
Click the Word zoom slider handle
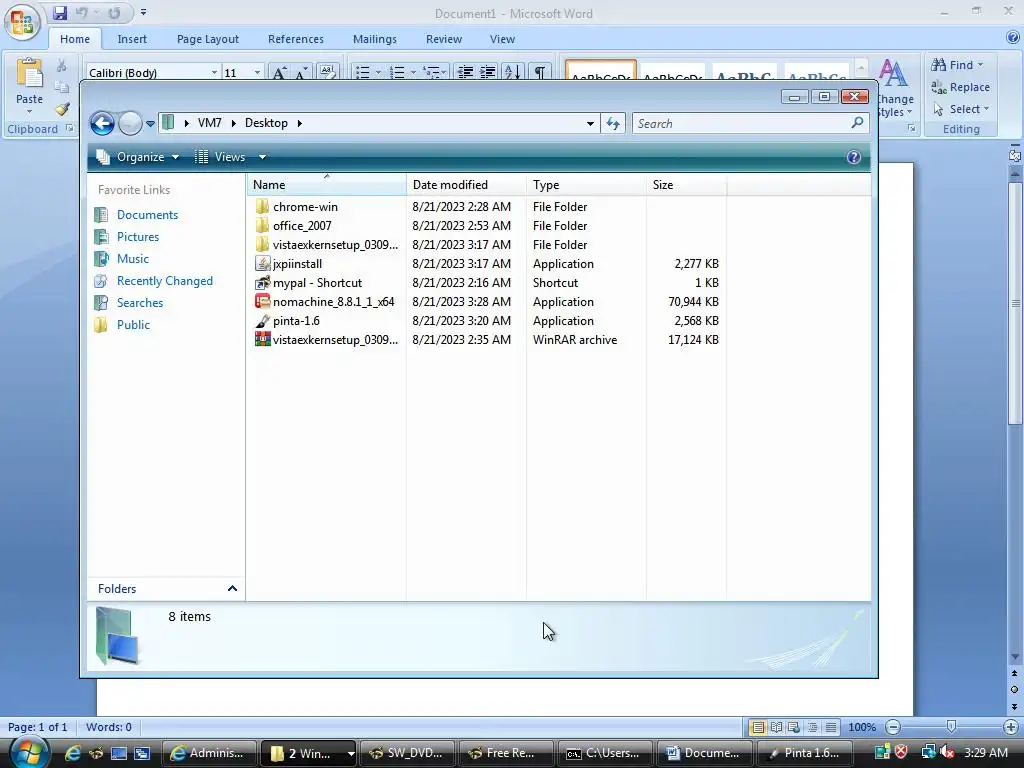[x=952, y=727]
